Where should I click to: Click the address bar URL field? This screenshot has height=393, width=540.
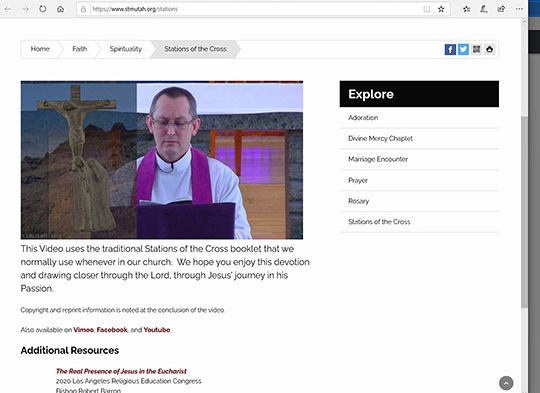(255, 9)
